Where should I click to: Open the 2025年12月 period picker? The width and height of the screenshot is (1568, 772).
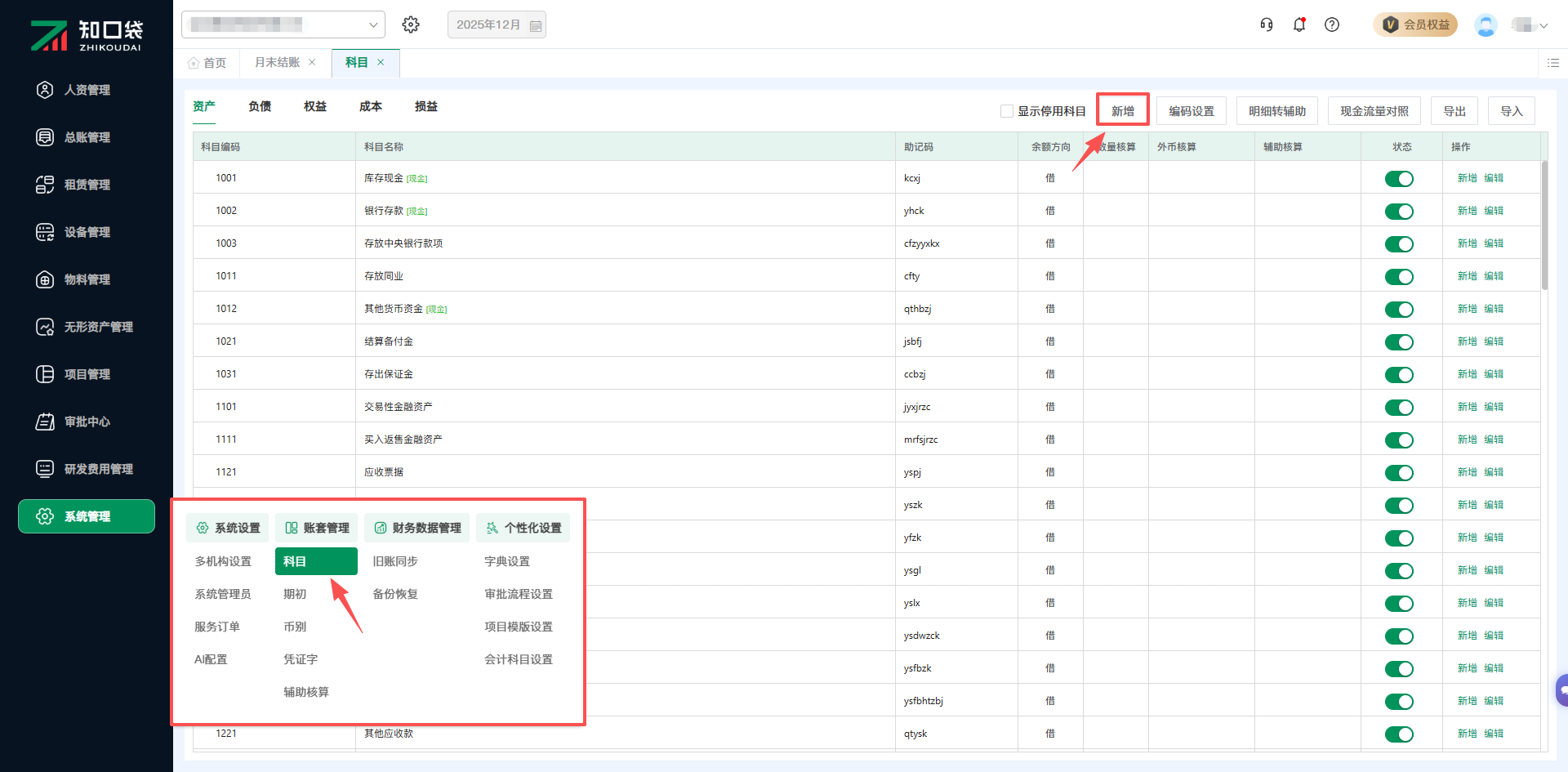click(x=497, y=25)
